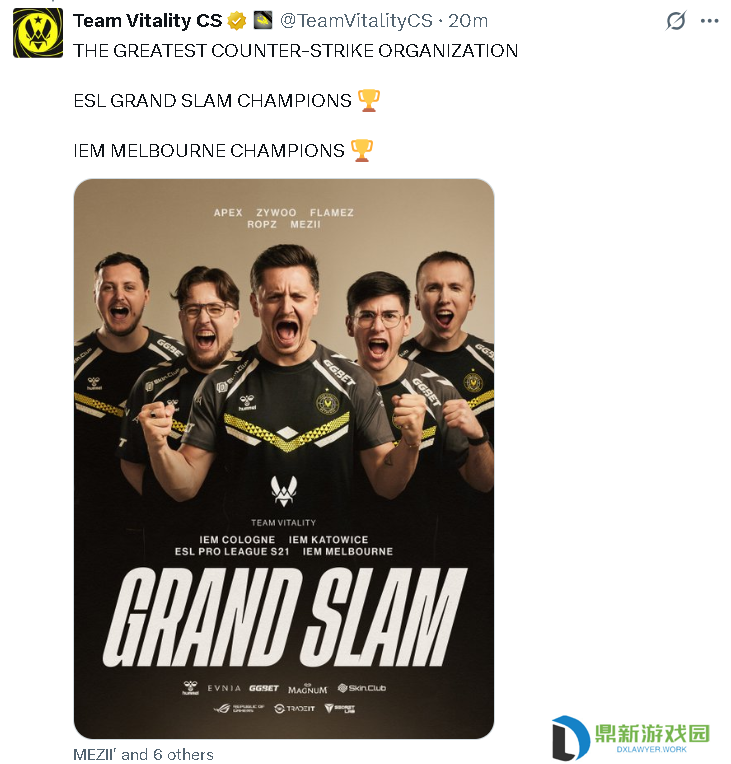
Task: Click the GRAND SLAM headline on poster
Action: [285, 617]
